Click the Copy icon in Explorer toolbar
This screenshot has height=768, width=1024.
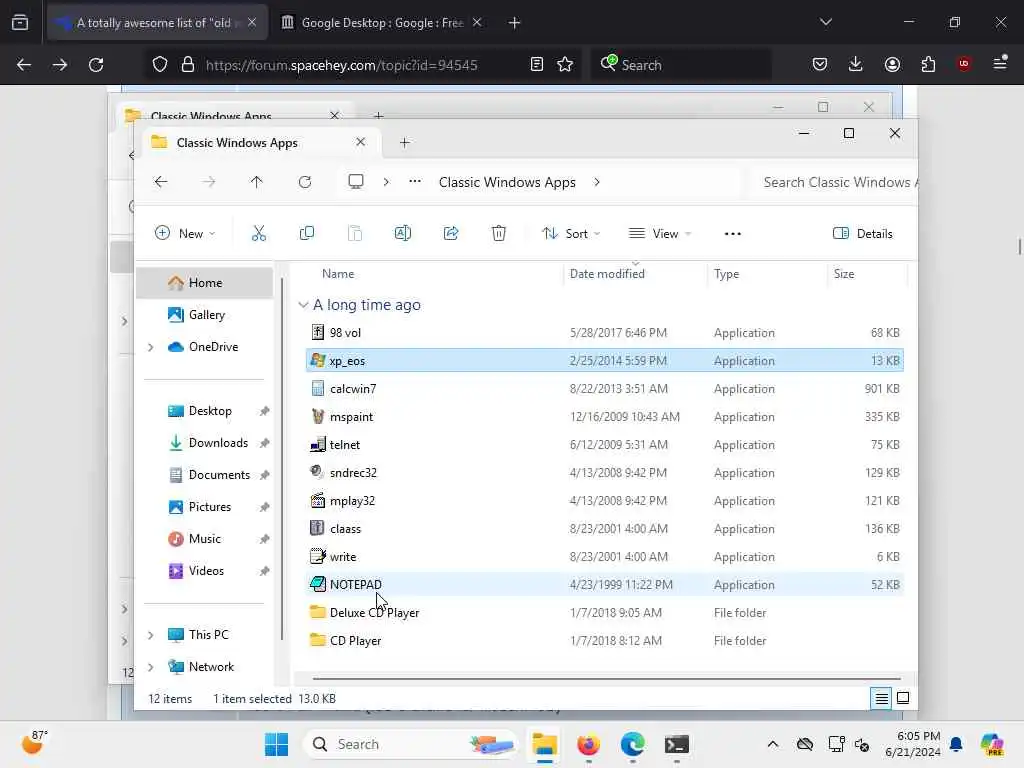point(306,233)
